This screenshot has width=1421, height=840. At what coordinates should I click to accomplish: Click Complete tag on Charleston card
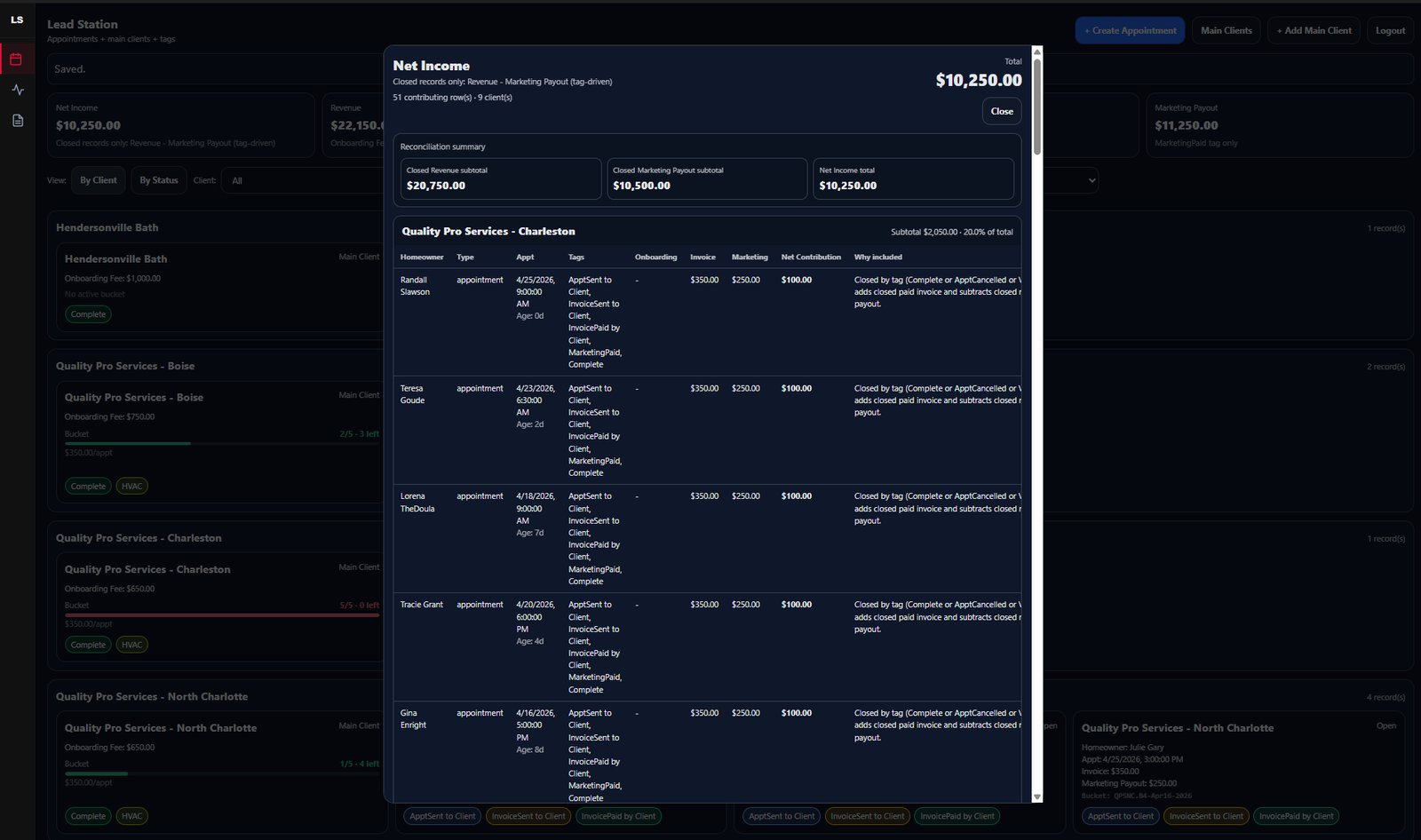pos(88,645)
